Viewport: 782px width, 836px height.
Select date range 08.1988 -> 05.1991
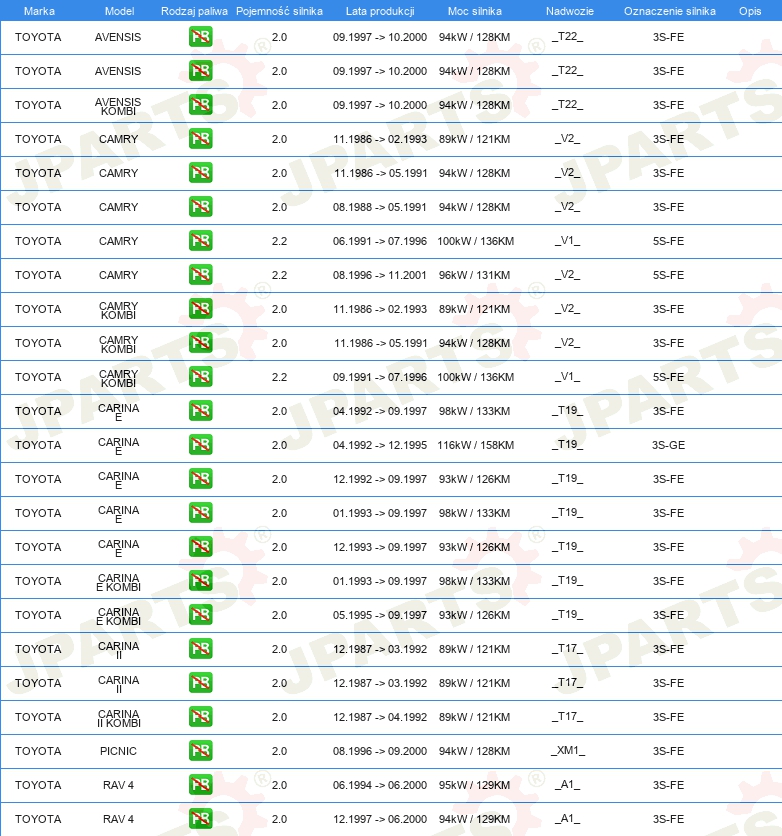click(x=380, y=207)
